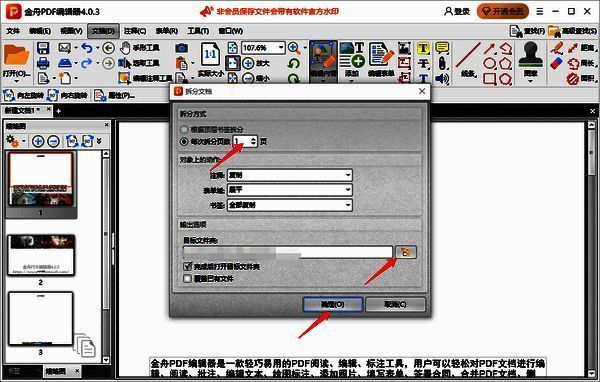Click the strikethrough text T icon
The height and width of the screenshot is (382, 600).
tap(423, 64)
